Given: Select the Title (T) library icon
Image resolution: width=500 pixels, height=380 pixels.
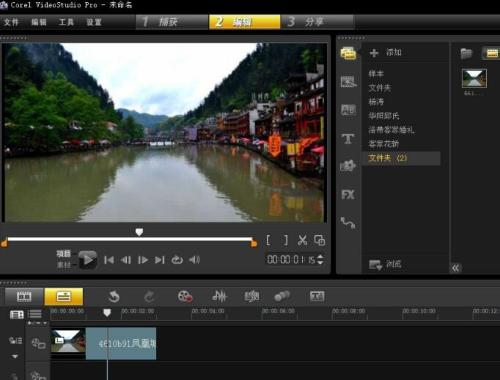Looking at the screenshot, I should click(x=348, y=138).
